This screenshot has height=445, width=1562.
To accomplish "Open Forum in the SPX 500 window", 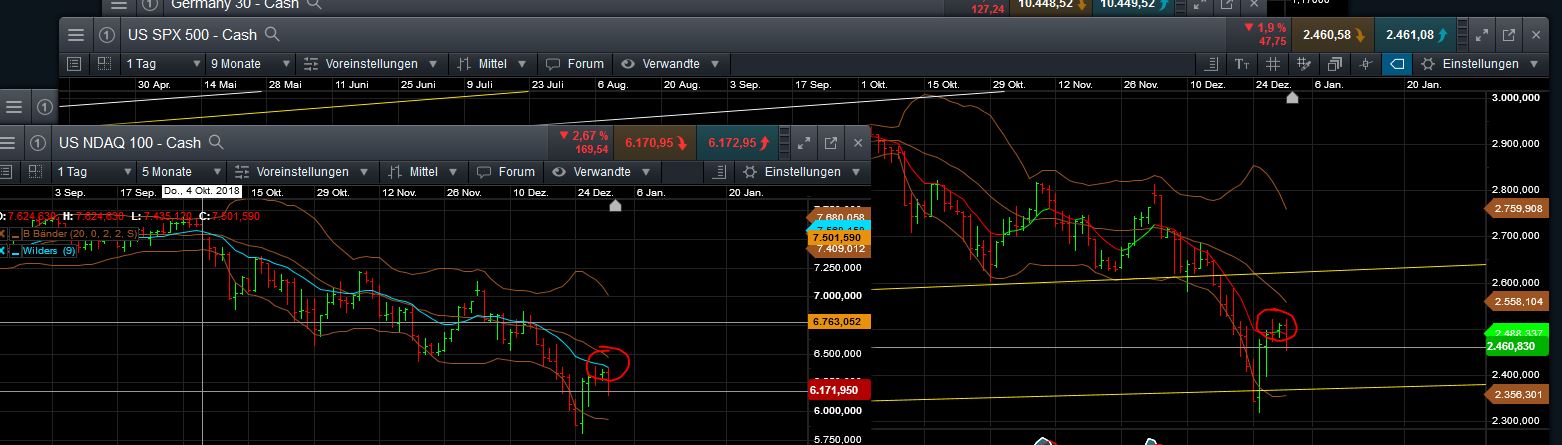I will click(575, 63).
